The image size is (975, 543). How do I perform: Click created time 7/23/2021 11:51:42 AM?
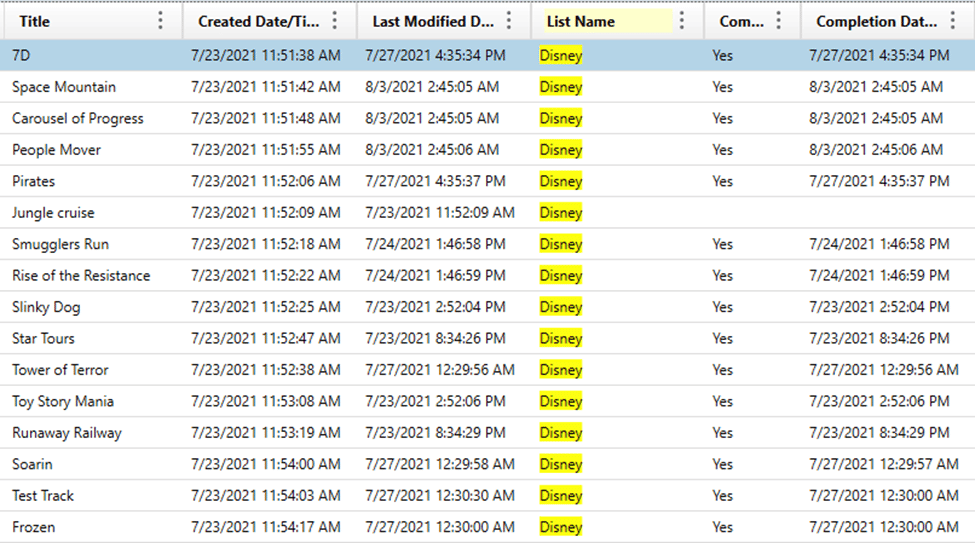(x=266, y=86)
